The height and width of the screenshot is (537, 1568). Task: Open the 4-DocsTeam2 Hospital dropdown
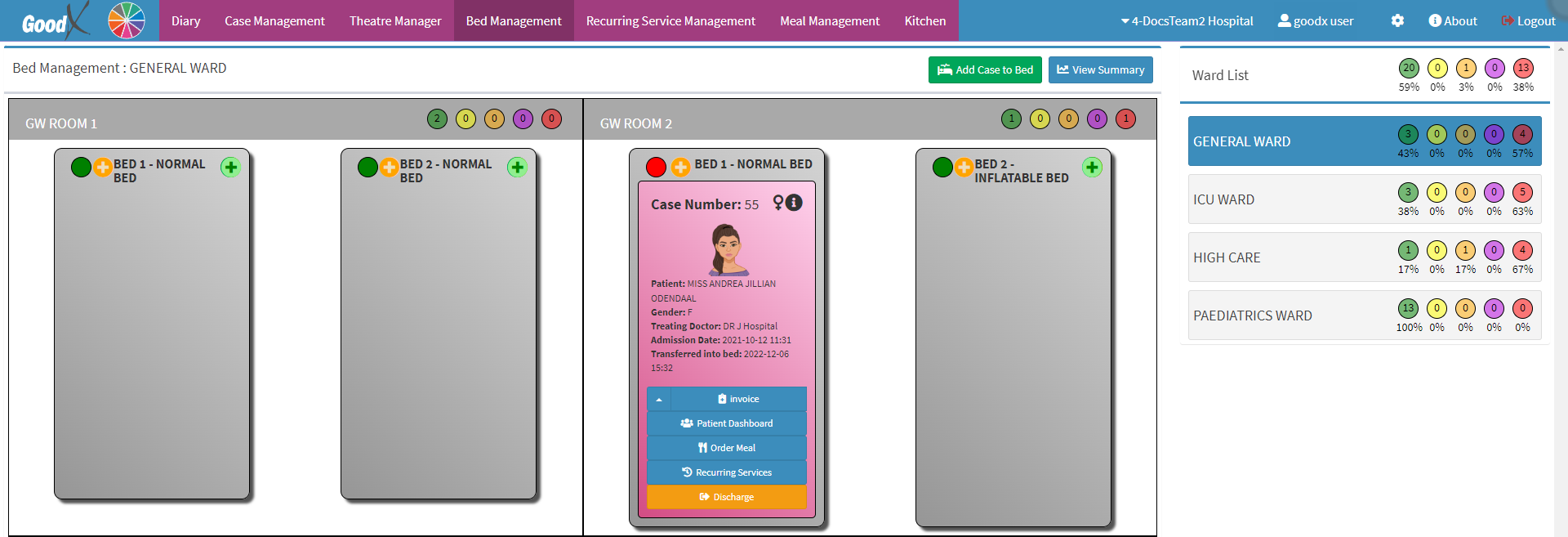[1187, 20]
